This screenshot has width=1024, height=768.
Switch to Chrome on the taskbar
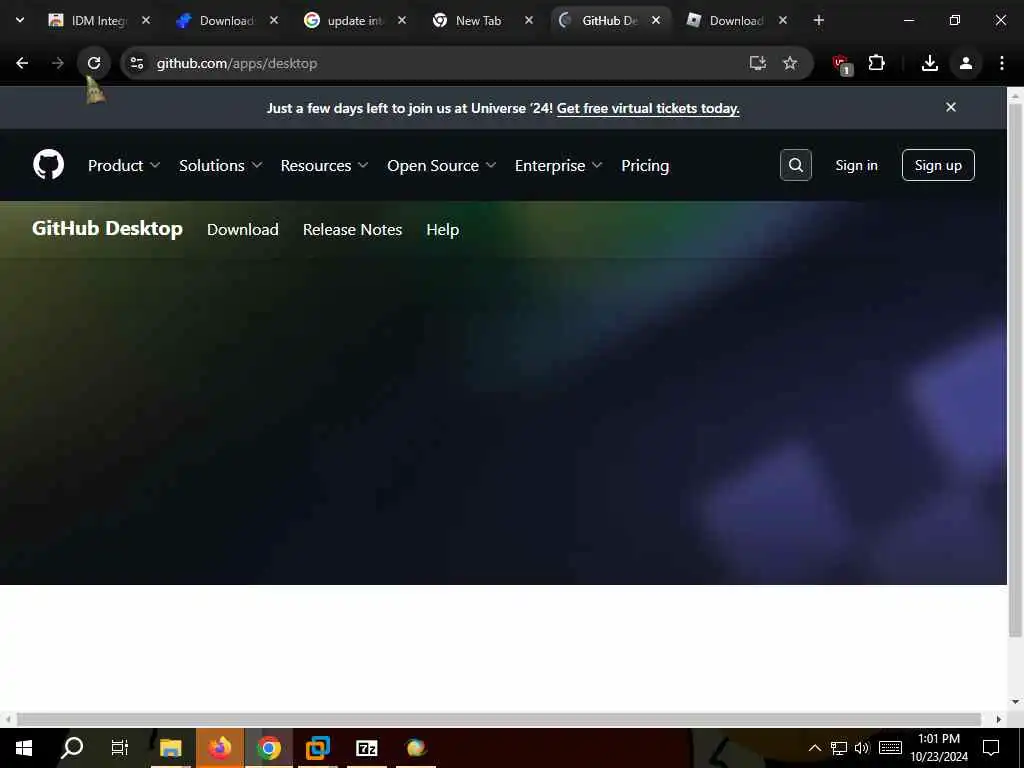(x=268, y=748)
